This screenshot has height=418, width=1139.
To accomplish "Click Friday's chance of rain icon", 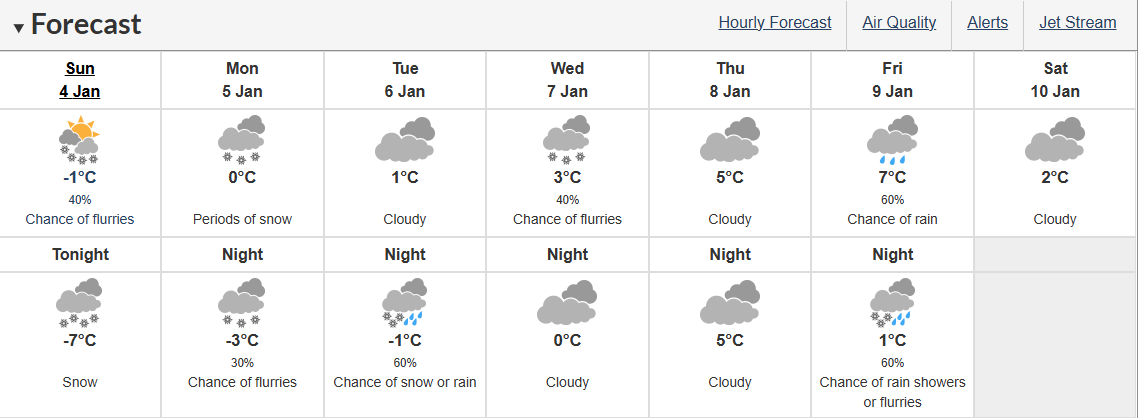I will pos(892,140).
